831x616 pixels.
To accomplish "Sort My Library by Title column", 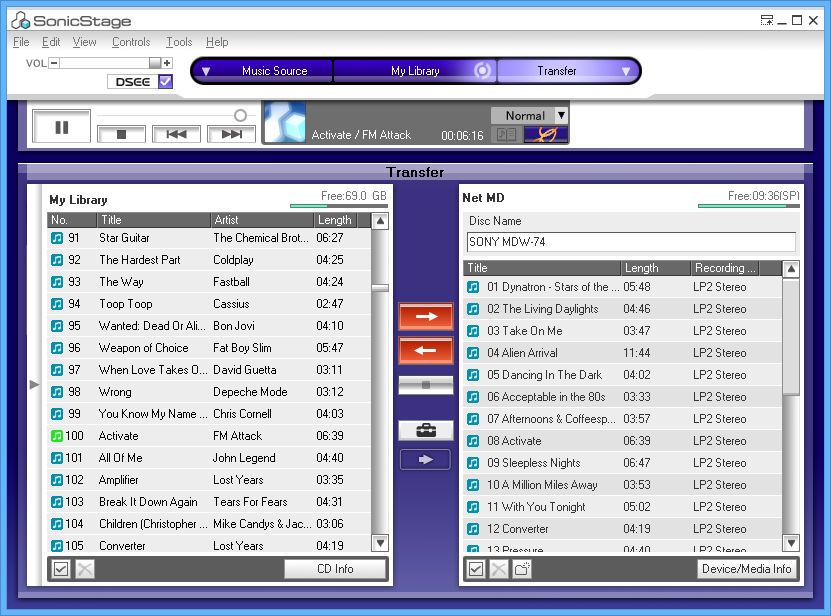I will click(154, 220).
